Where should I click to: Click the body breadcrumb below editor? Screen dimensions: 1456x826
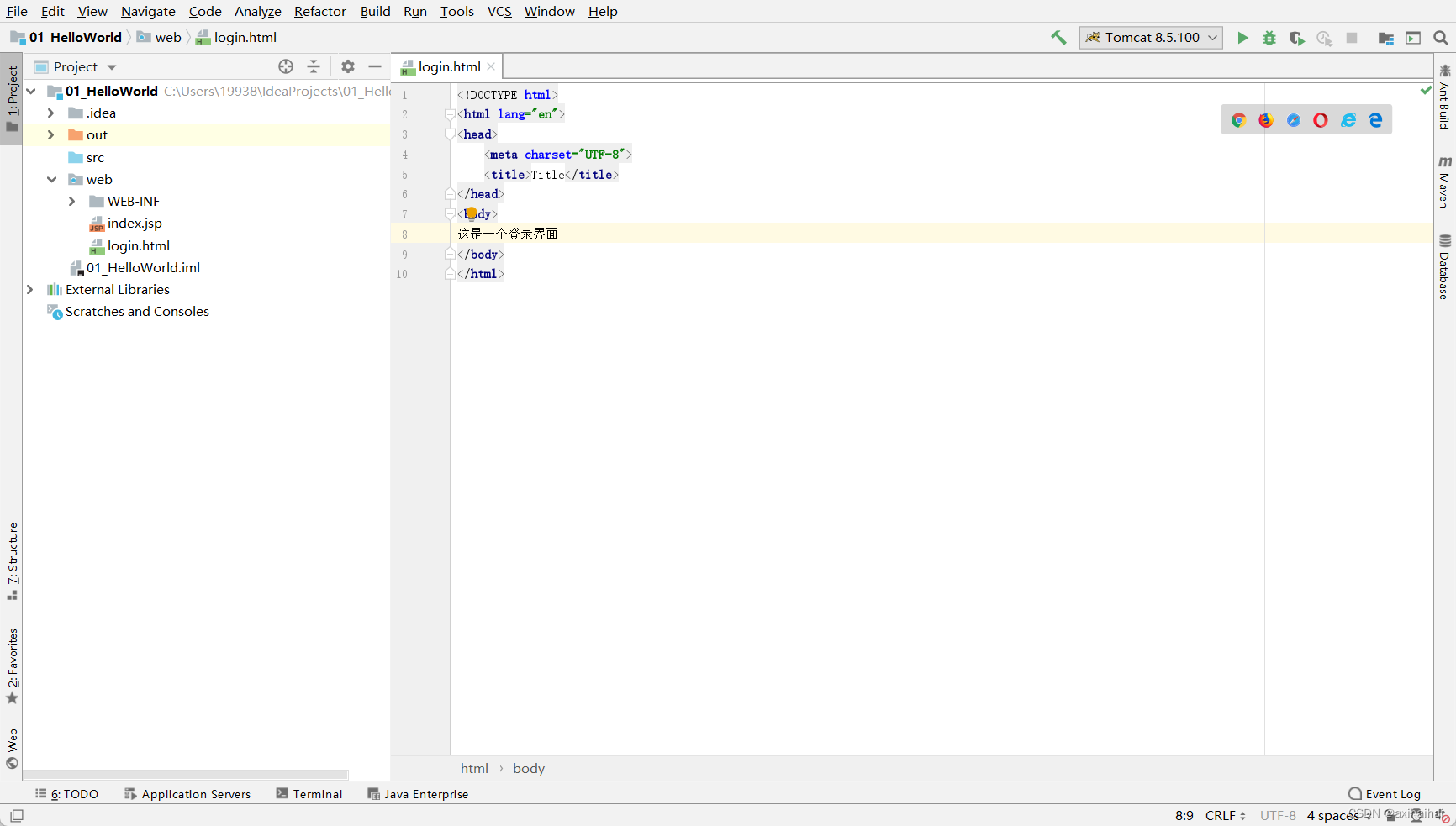click(529, 768)
